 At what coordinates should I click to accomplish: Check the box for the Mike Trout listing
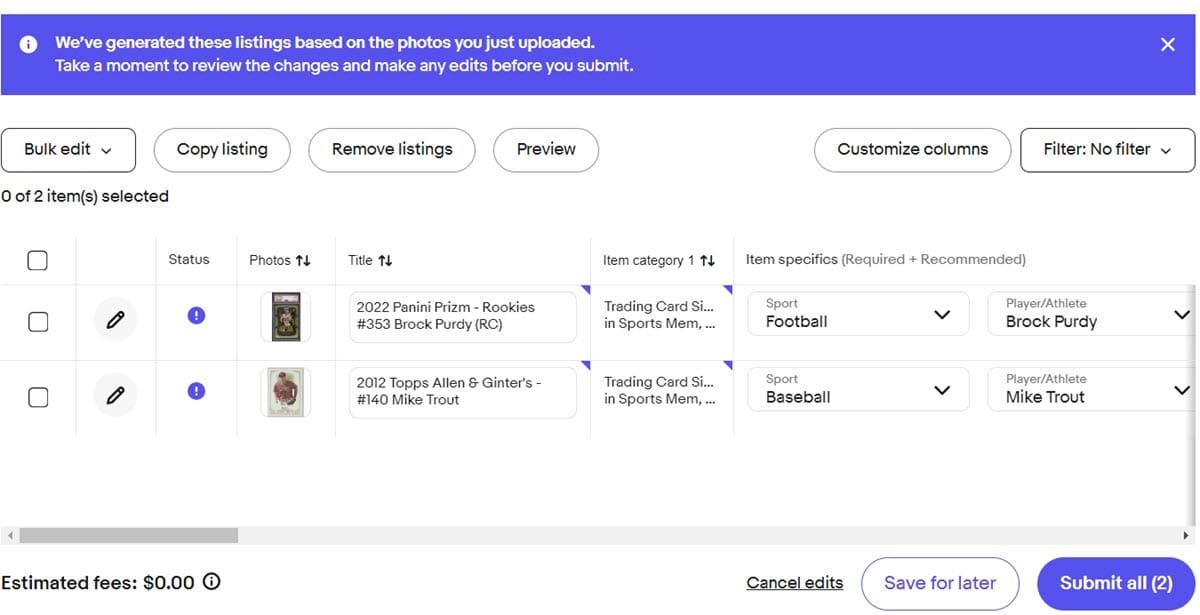[37, 397]
